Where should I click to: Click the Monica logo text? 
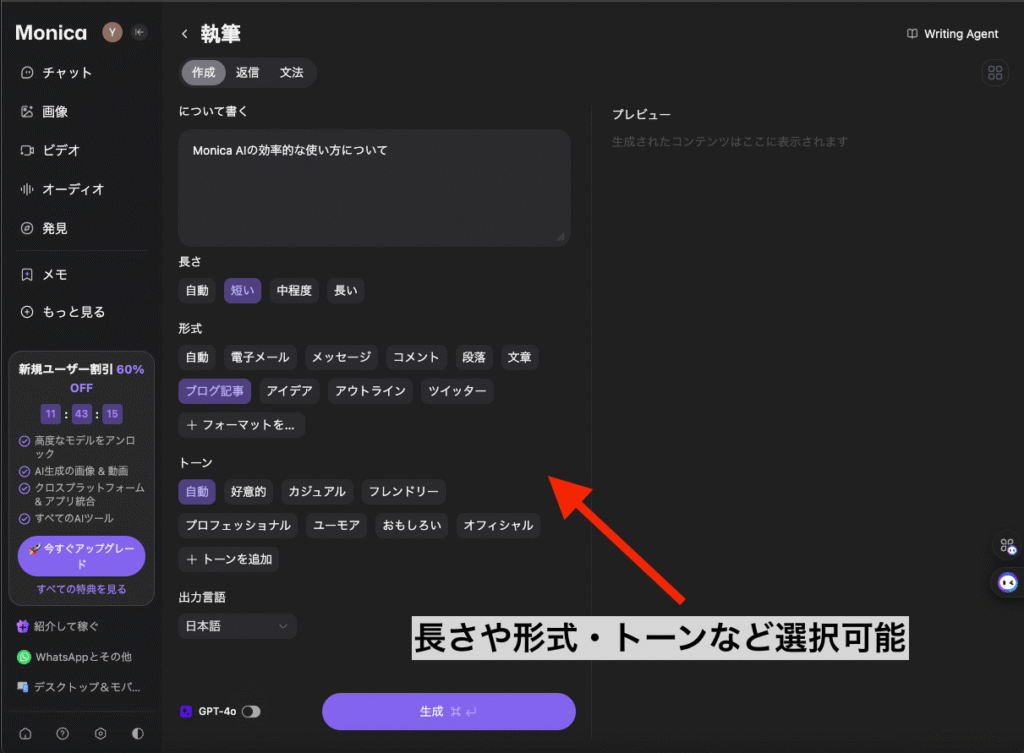(51, 33)
